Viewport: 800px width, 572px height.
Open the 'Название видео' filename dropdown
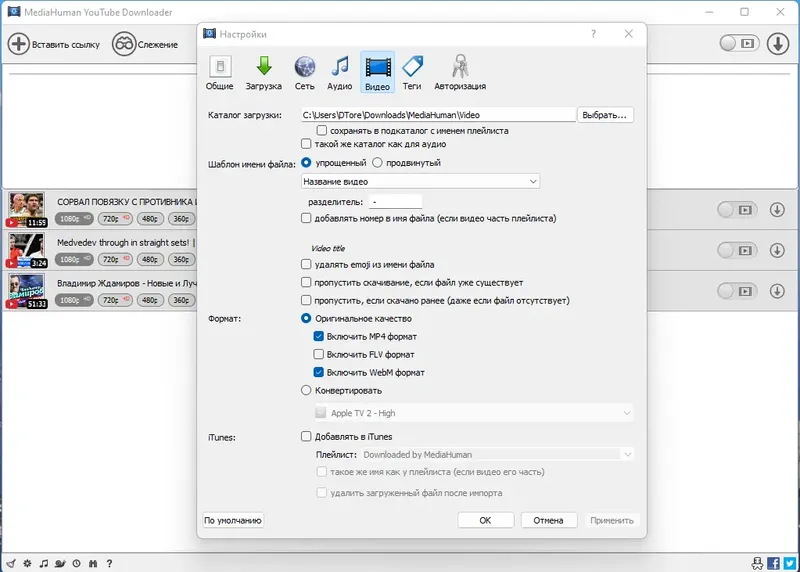tap(420, 181)
